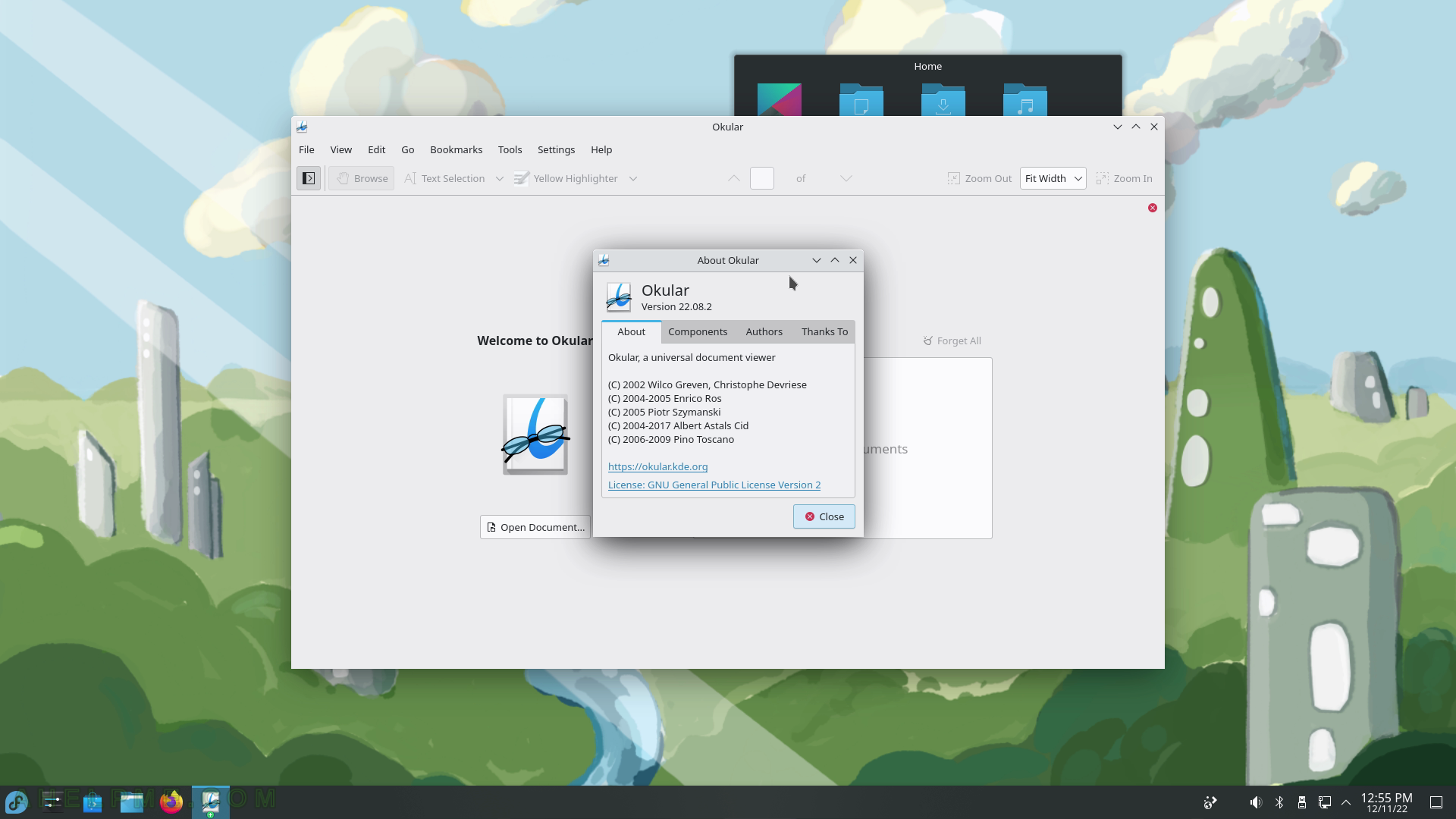Open the Music folder in Home widget
Viewport: 1456px width, 819px height.
tap(1025, 99)
